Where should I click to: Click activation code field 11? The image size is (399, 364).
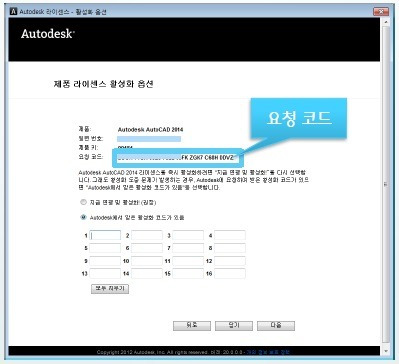tap(188, 261)
